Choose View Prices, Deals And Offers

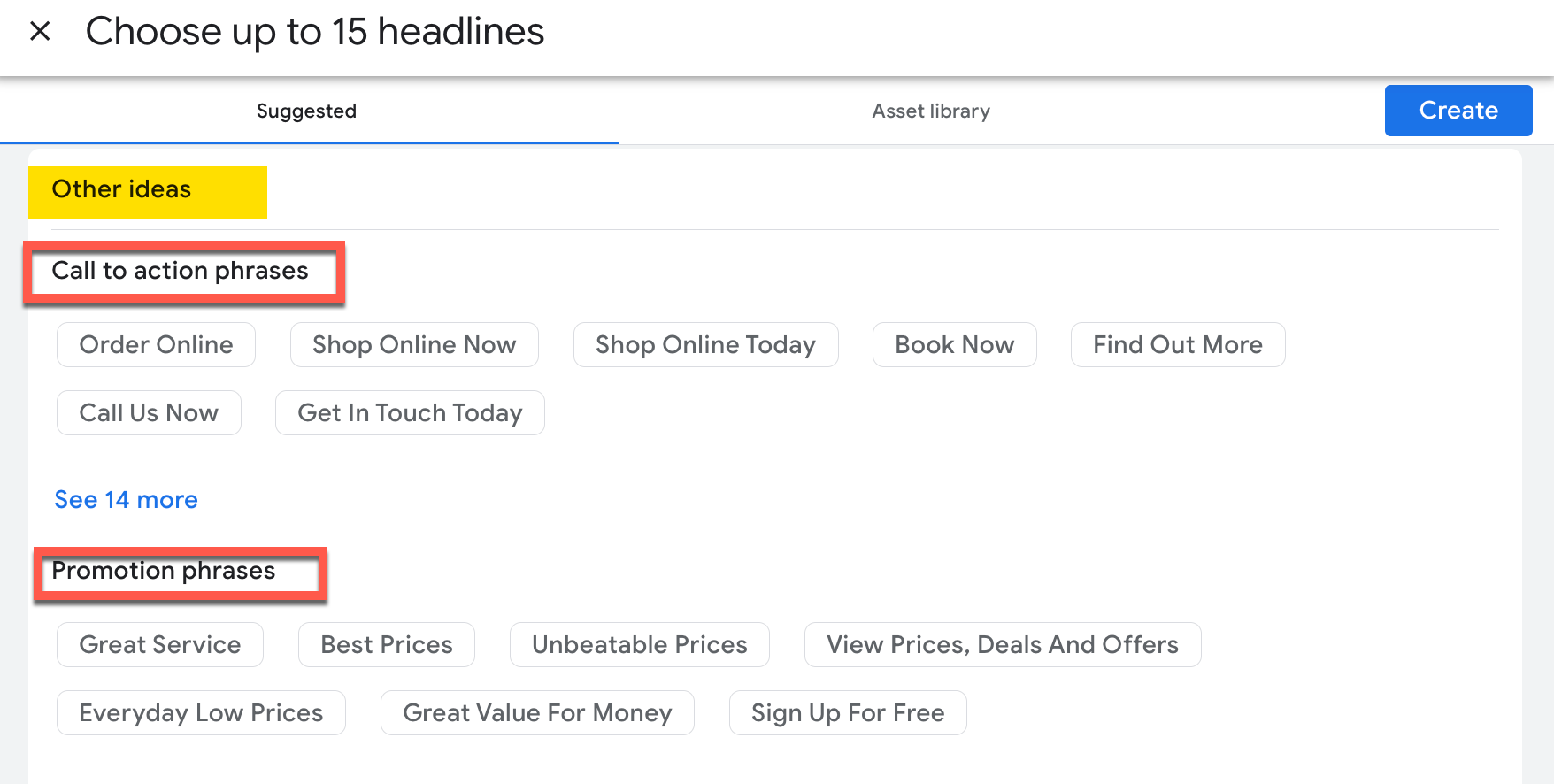pyautogui.click(x=1002, y=644)
